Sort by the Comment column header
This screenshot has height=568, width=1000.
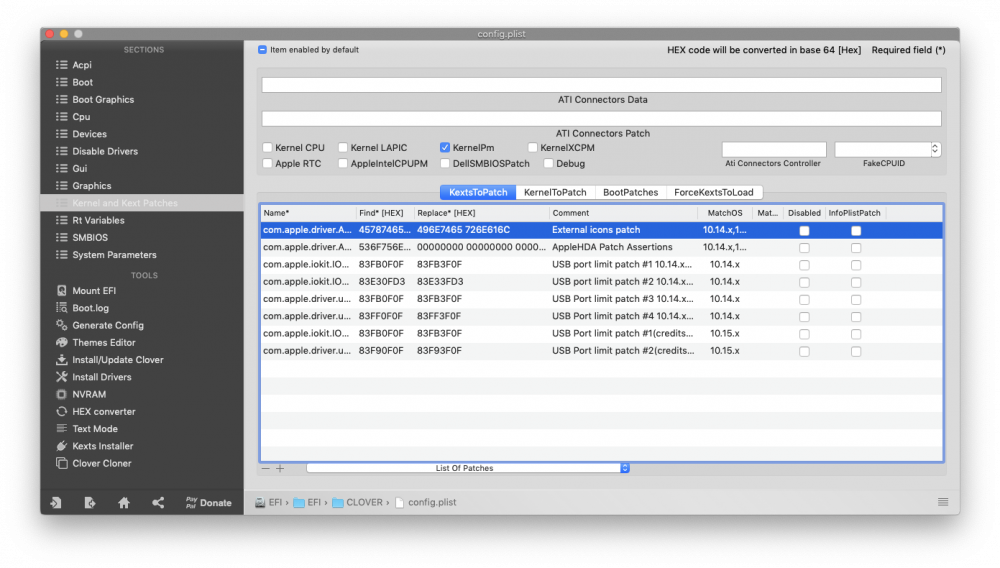pyautogui.click(x=623, y=213)
